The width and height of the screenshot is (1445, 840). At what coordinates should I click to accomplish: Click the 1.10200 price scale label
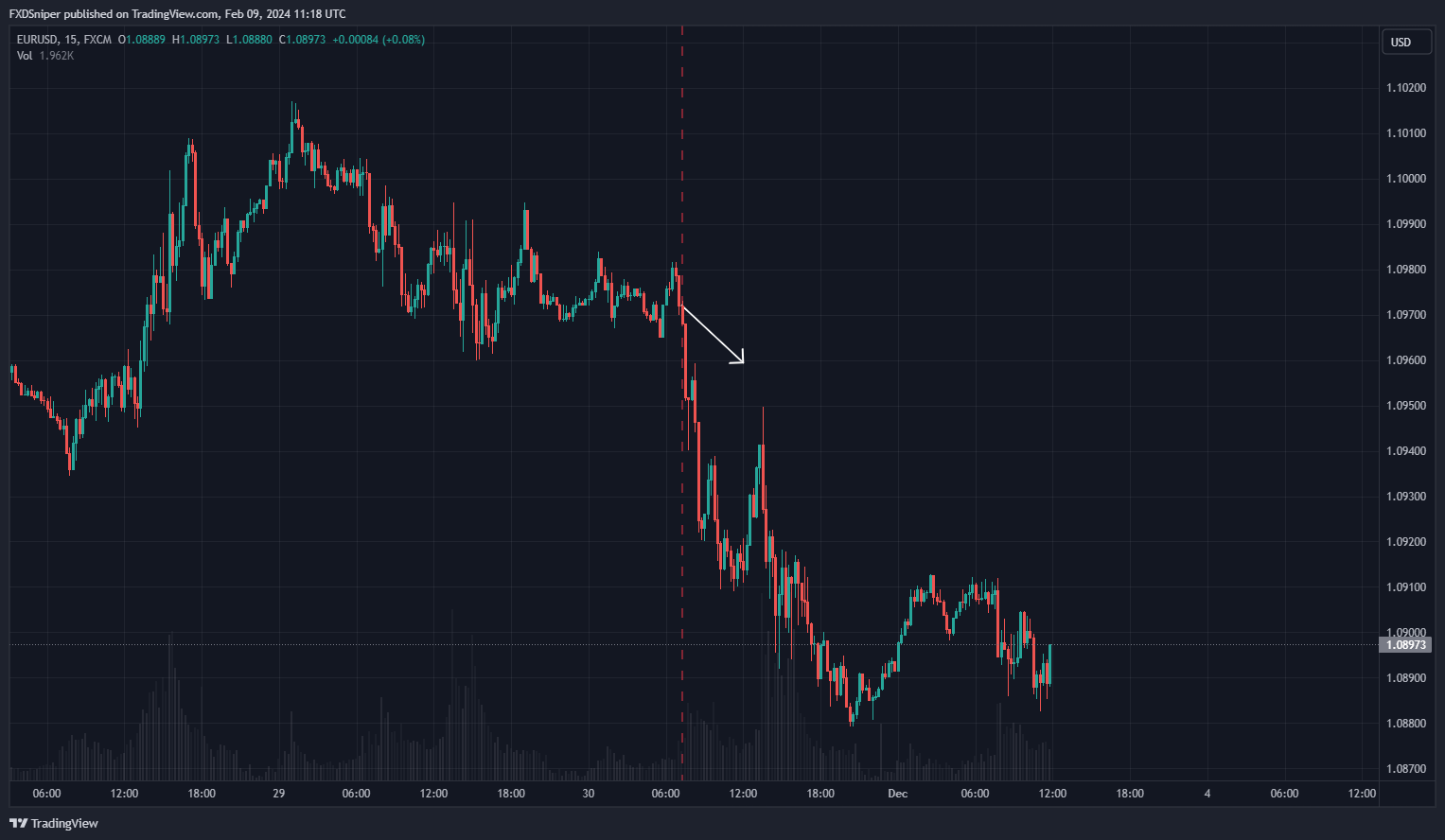[x=1405, y=88]
